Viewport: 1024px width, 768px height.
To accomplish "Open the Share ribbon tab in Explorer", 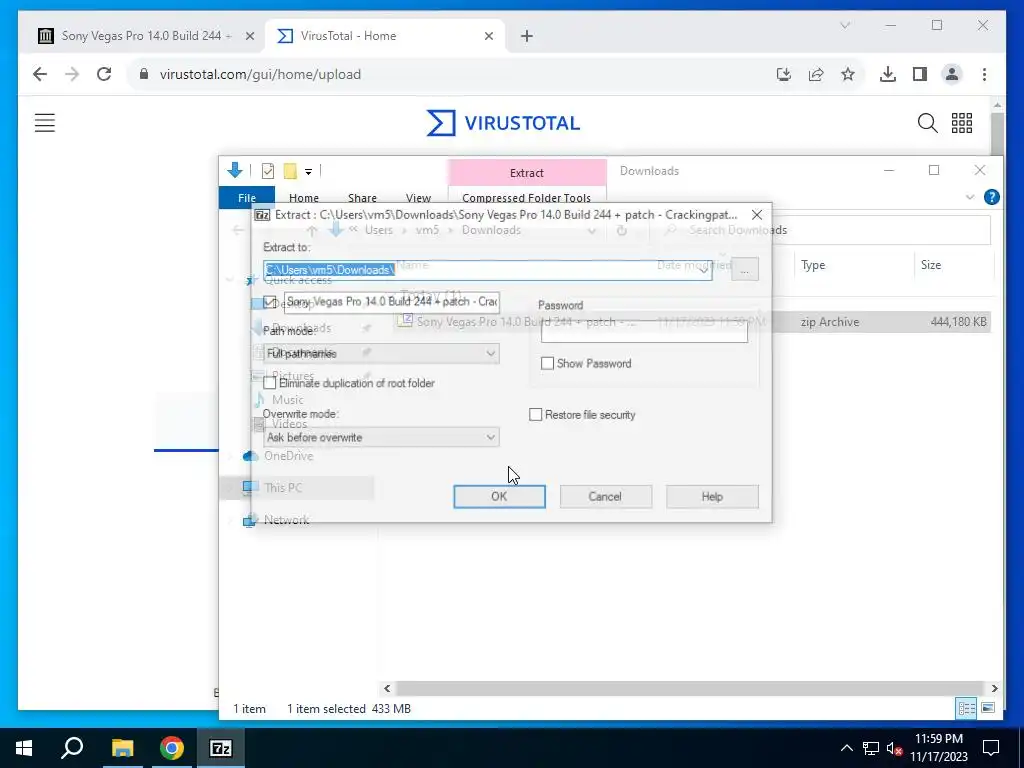I will (x=362, y=198).
